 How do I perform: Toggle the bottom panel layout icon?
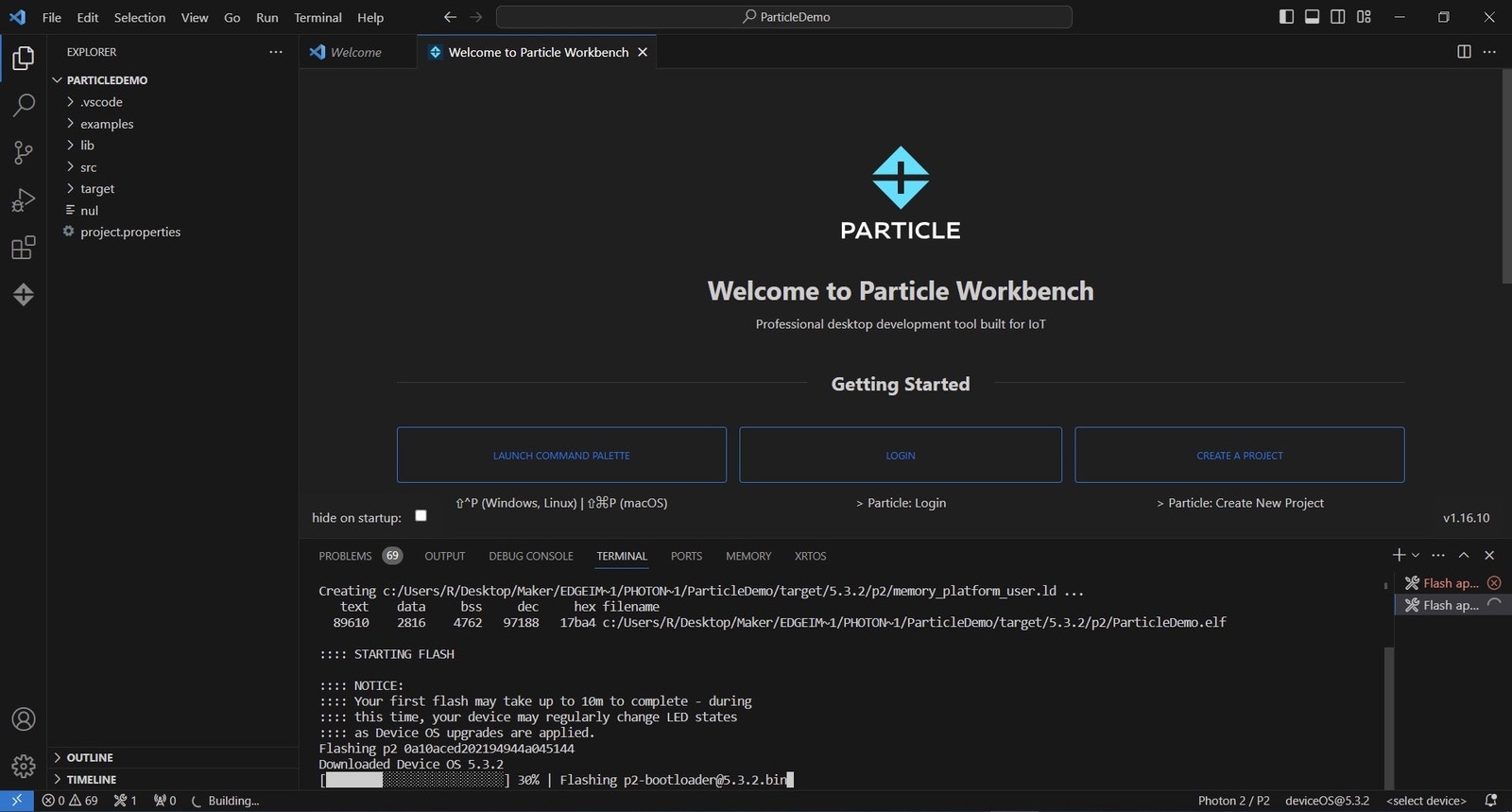pos(1312,17)
